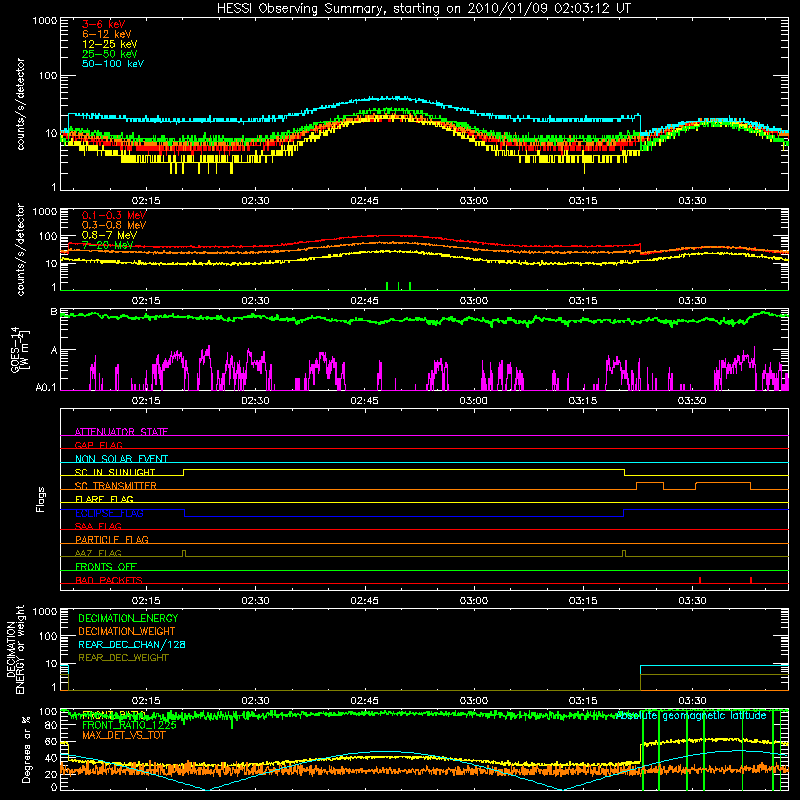Click the DECIMATION_ENERGY legend entry
This screenshot has height=800, width=800.
coord(128,618)
